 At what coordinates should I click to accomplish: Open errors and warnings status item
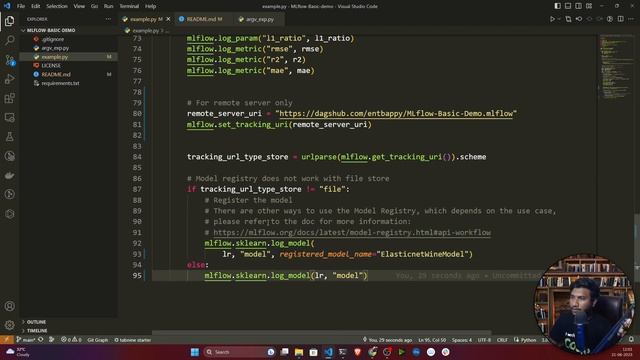pyautogui.click(x=71, y=340)
